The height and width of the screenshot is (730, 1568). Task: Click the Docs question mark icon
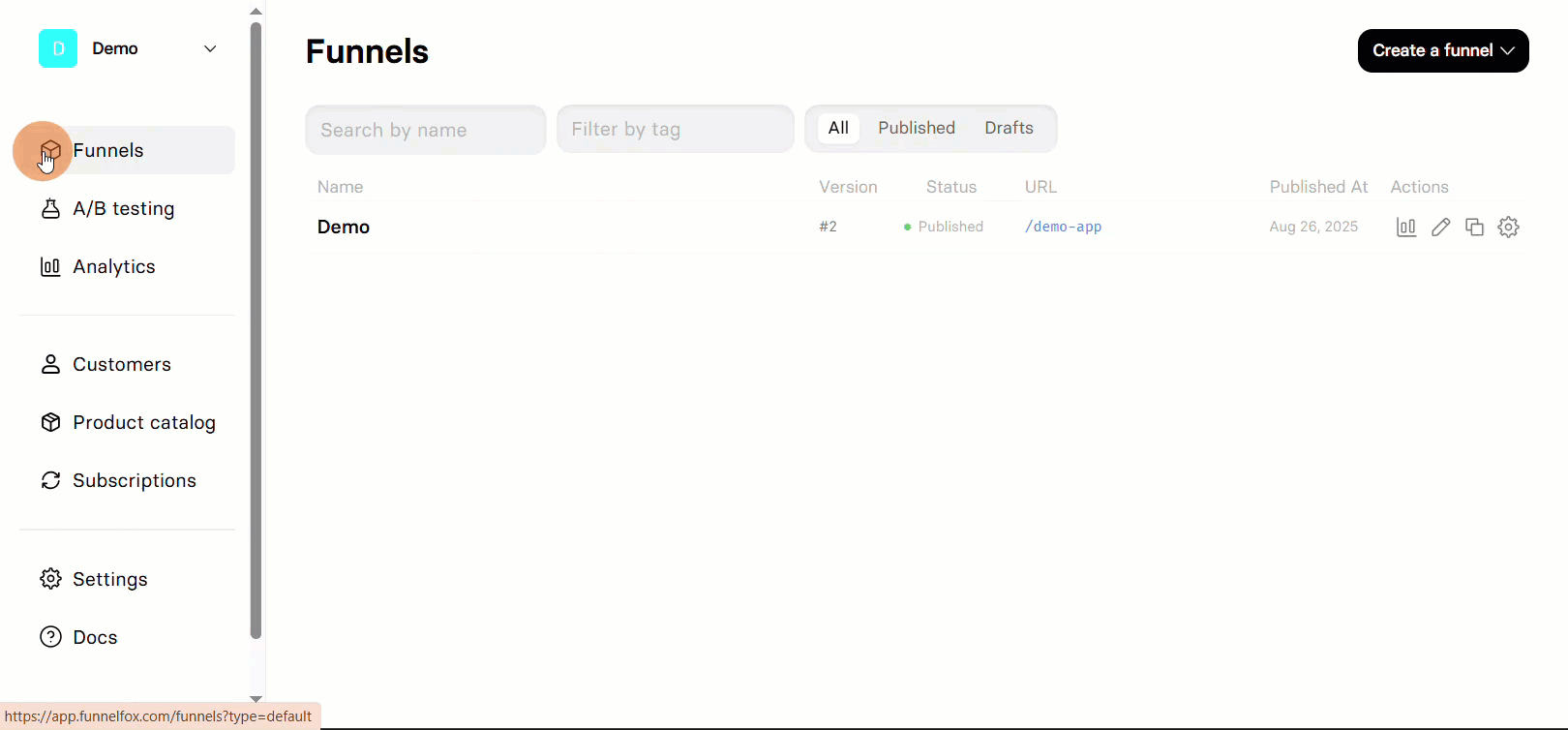[50, 637]
